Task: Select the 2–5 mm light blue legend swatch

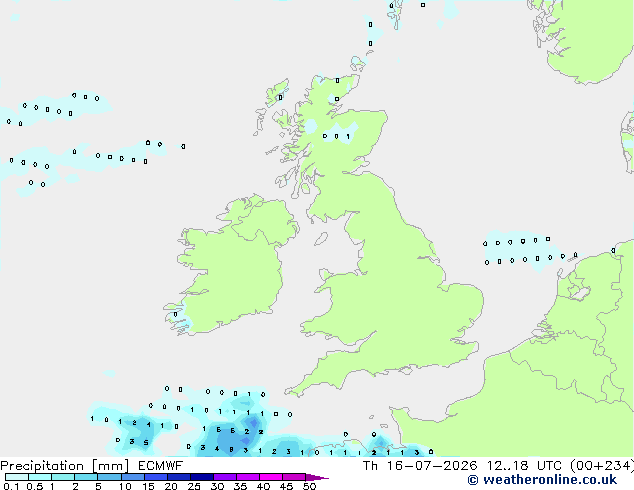Action: (86, 477)
